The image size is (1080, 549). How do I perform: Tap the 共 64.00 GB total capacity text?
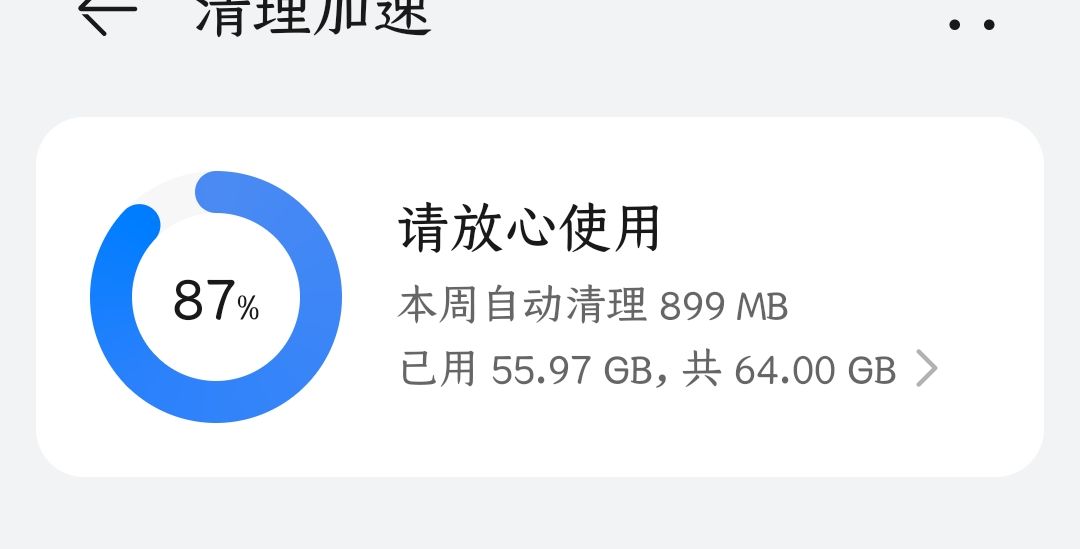[x=789, y=369]
